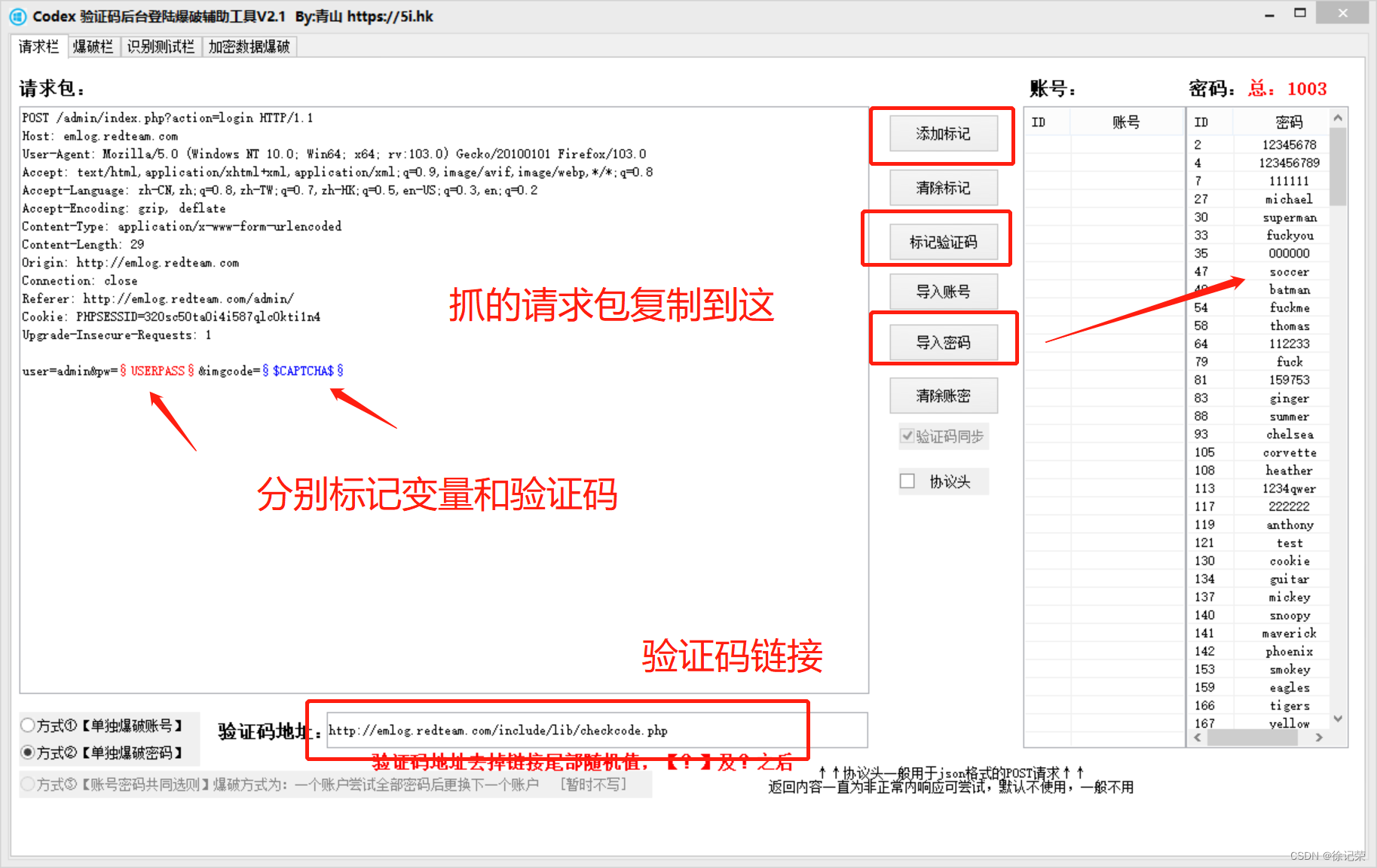Select password row 123456789

pyautogui.click(x=1259, y=163)
